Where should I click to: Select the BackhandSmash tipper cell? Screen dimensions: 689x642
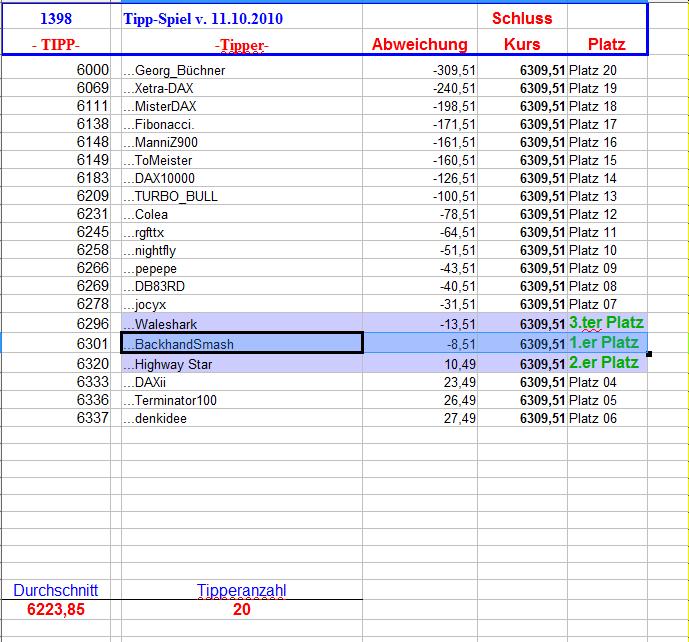242,343
